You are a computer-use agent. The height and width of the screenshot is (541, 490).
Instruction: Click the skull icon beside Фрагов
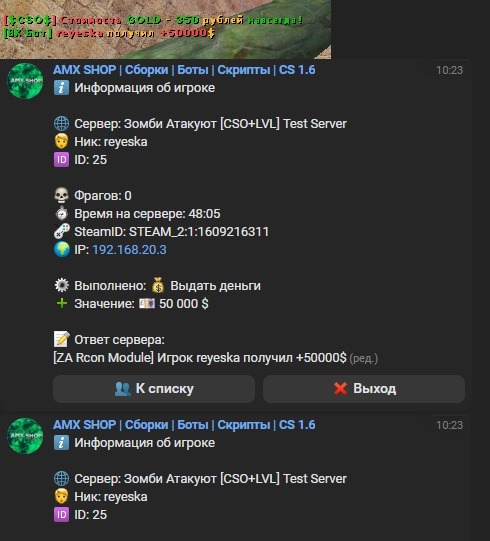click(x=61, y=196)
